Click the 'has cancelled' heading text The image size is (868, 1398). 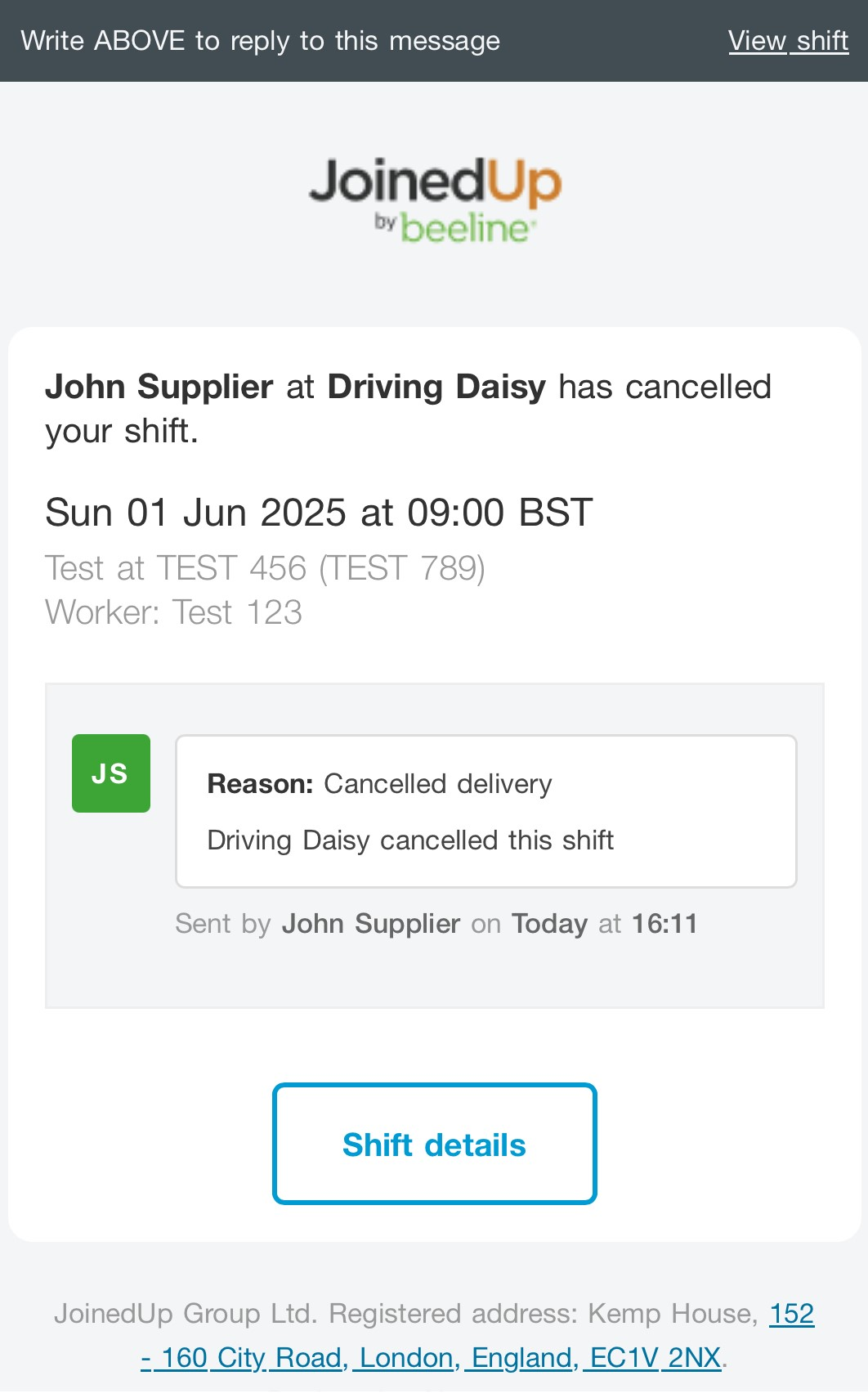pyautogui.click(x=664, y=387)
